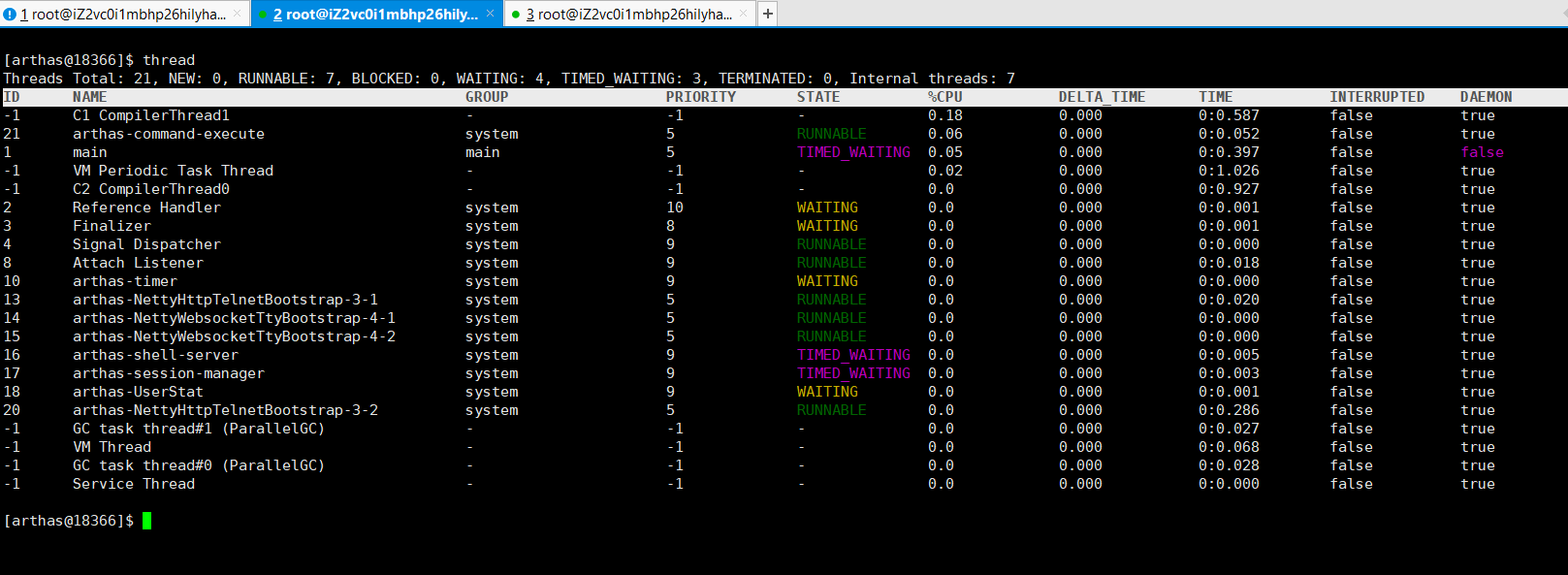Viewport: 1568px width, 575px height.
Task: Click the green status dot on tab 2
Action: pyautogui.click(x=263, y=15)
